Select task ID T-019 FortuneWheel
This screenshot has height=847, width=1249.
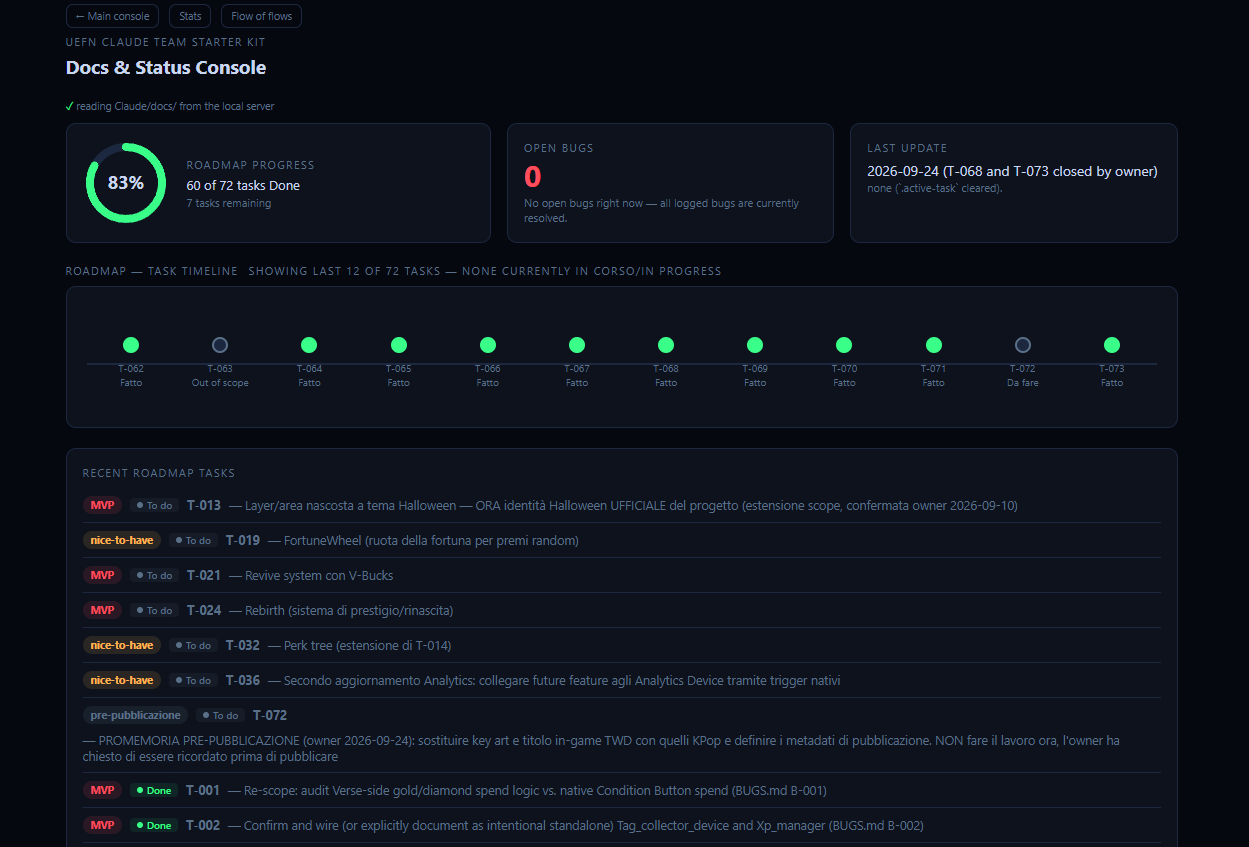[243, 540]
